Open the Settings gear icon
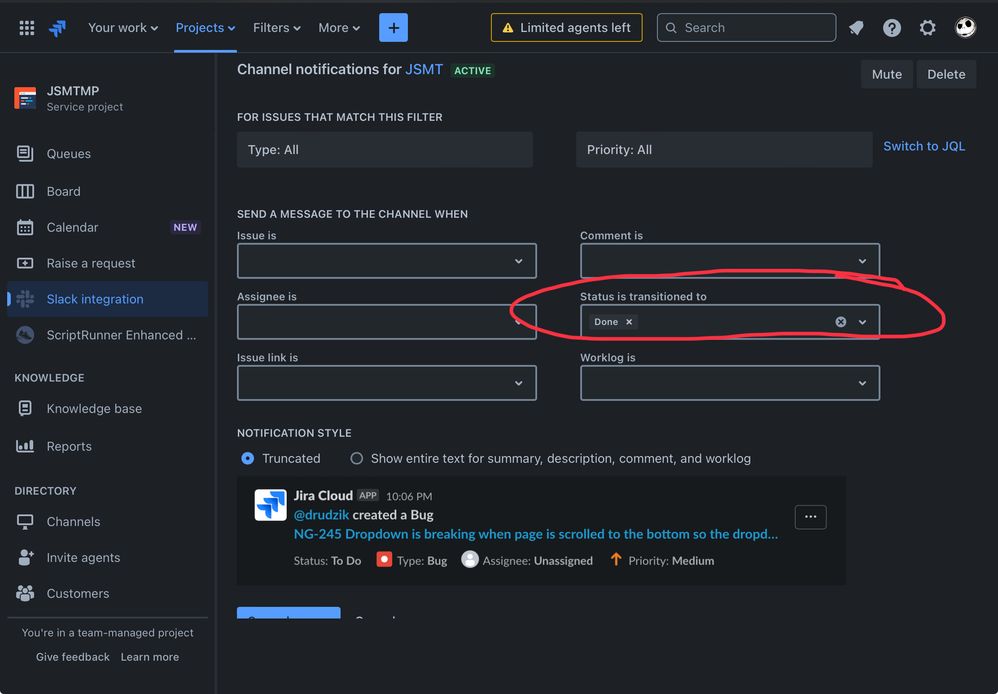 (x=927, y=28)
